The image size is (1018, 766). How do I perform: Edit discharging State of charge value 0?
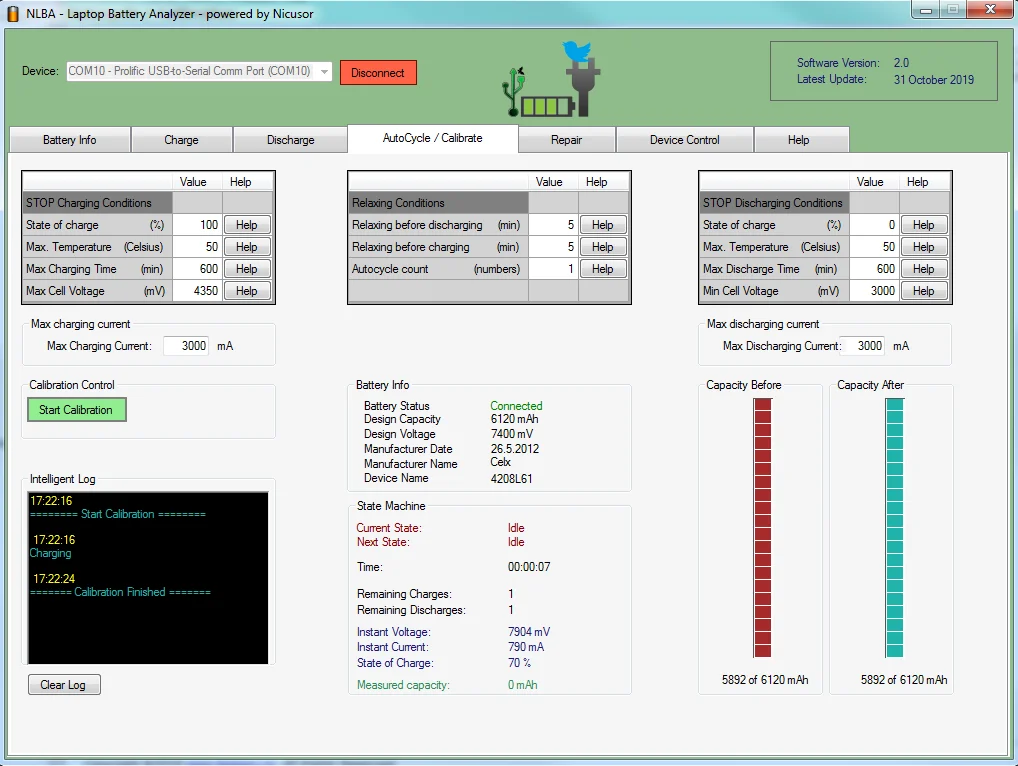[x=874, y=225]
